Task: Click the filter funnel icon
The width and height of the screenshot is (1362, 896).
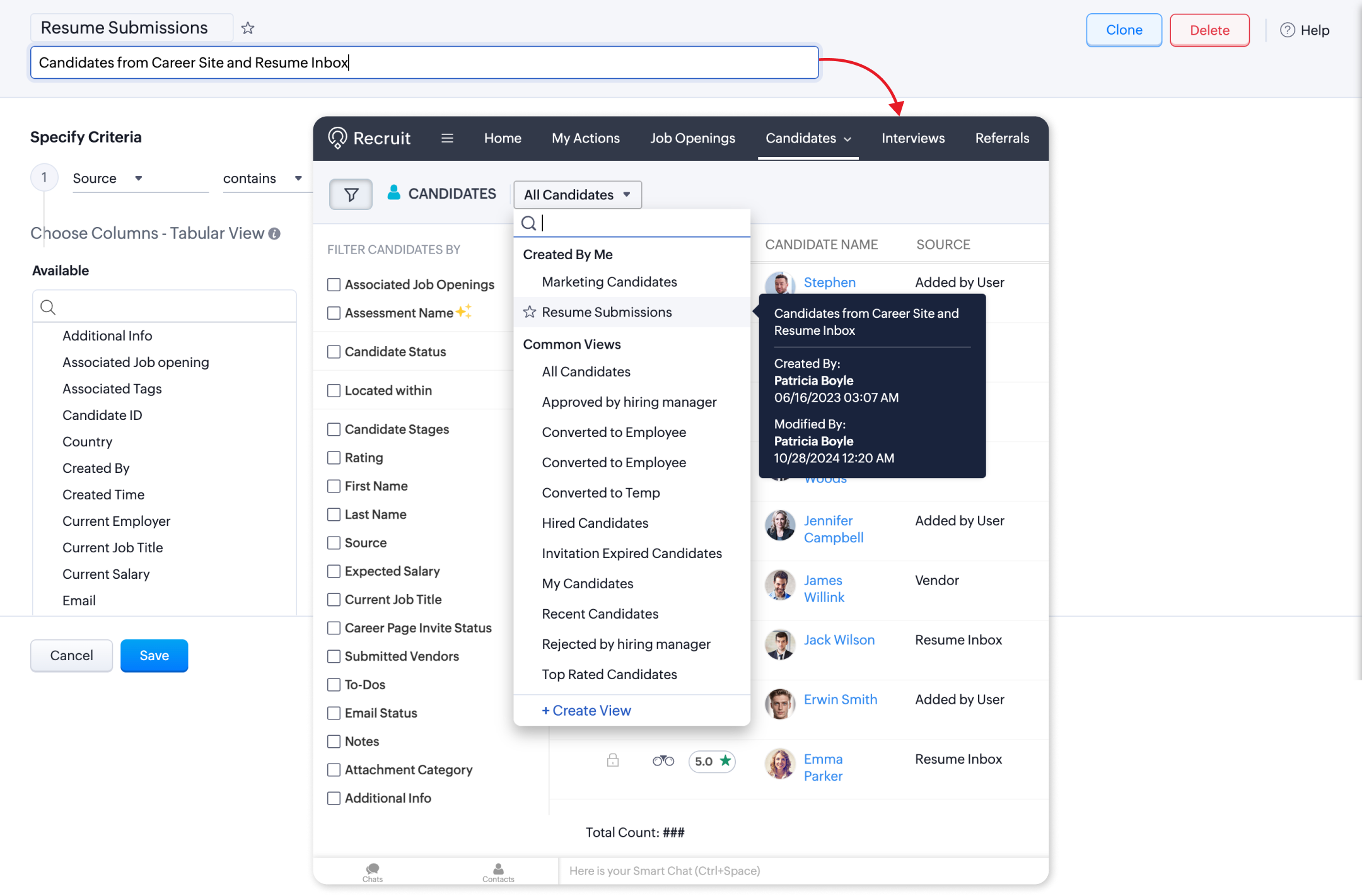Action: point(351,194)
